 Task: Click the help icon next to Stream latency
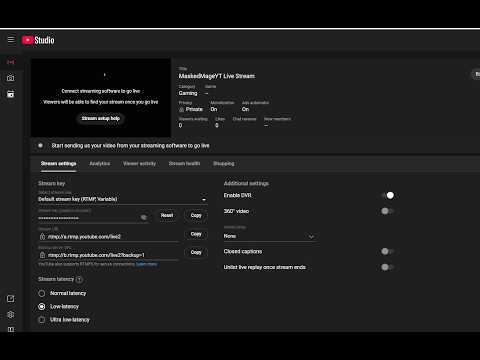[x=79, y=279]
